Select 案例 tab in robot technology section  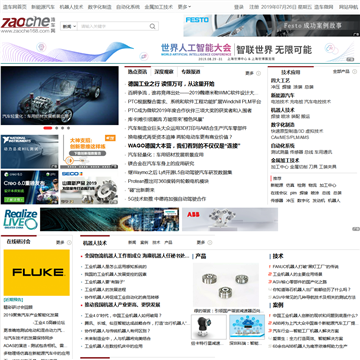point(144,242)
